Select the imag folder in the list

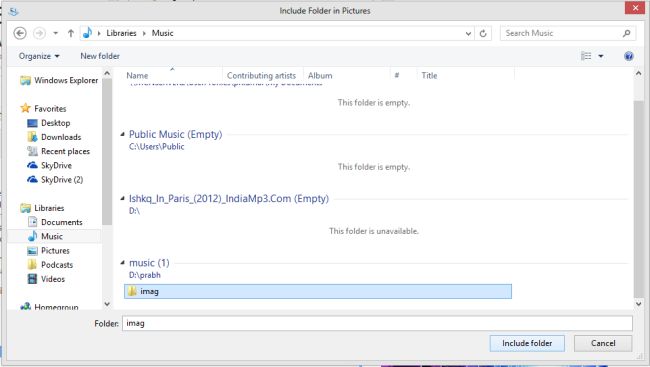[318, 292]
